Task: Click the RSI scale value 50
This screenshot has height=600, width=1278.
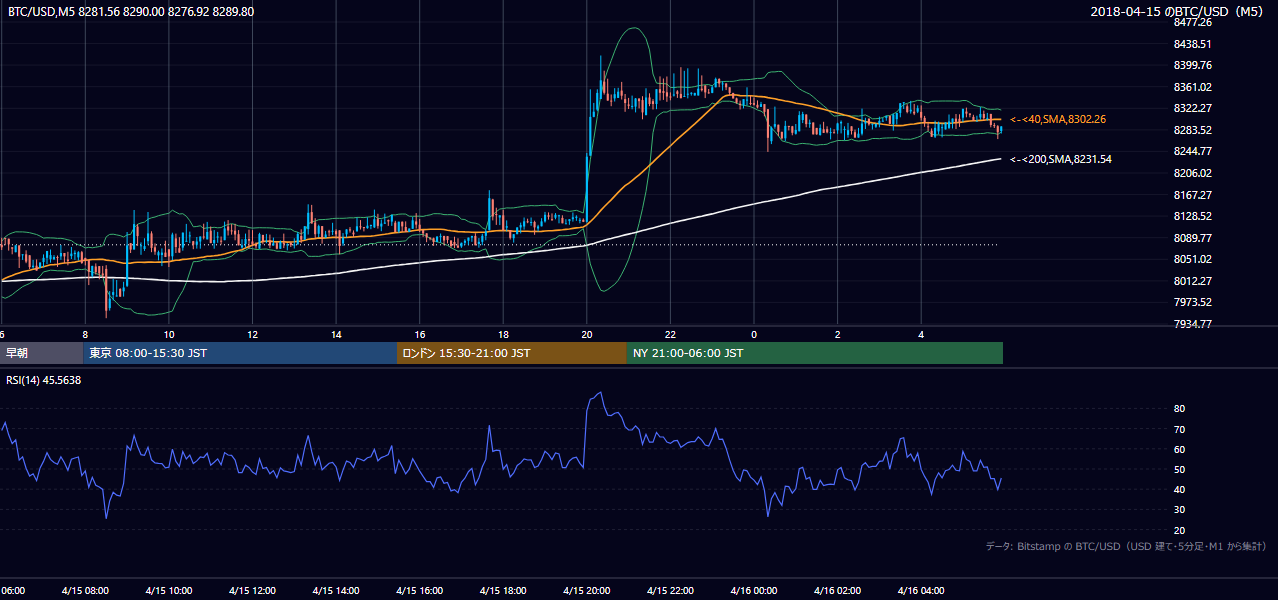Action: [1179, 469]
